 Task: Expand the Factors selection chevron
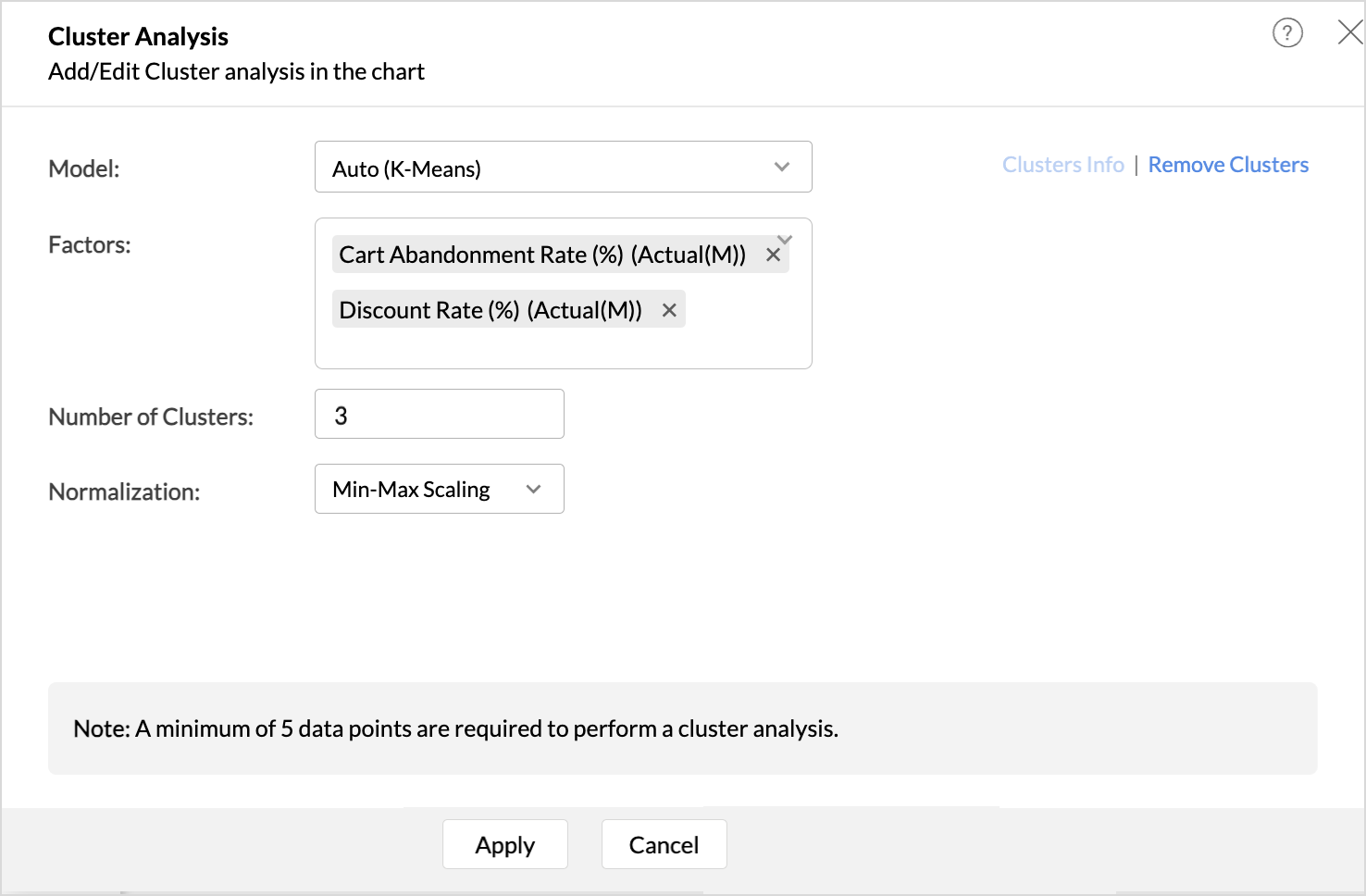pyautogui.click(x=784, y=239)
